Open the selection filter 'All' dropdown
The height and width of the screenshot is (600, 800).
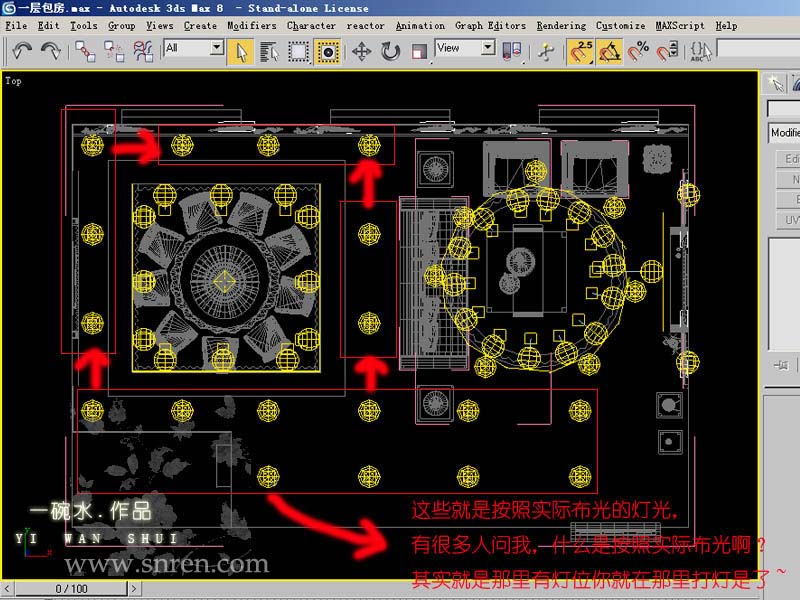pyautogui.click(x=194, y=48)
